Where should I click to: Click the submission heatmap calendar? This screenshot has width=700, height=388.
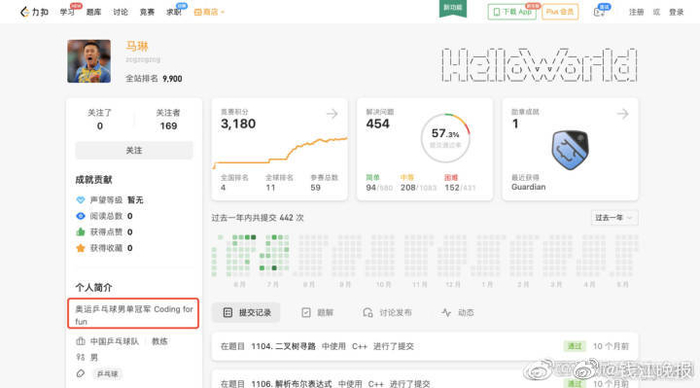[425, 256]
